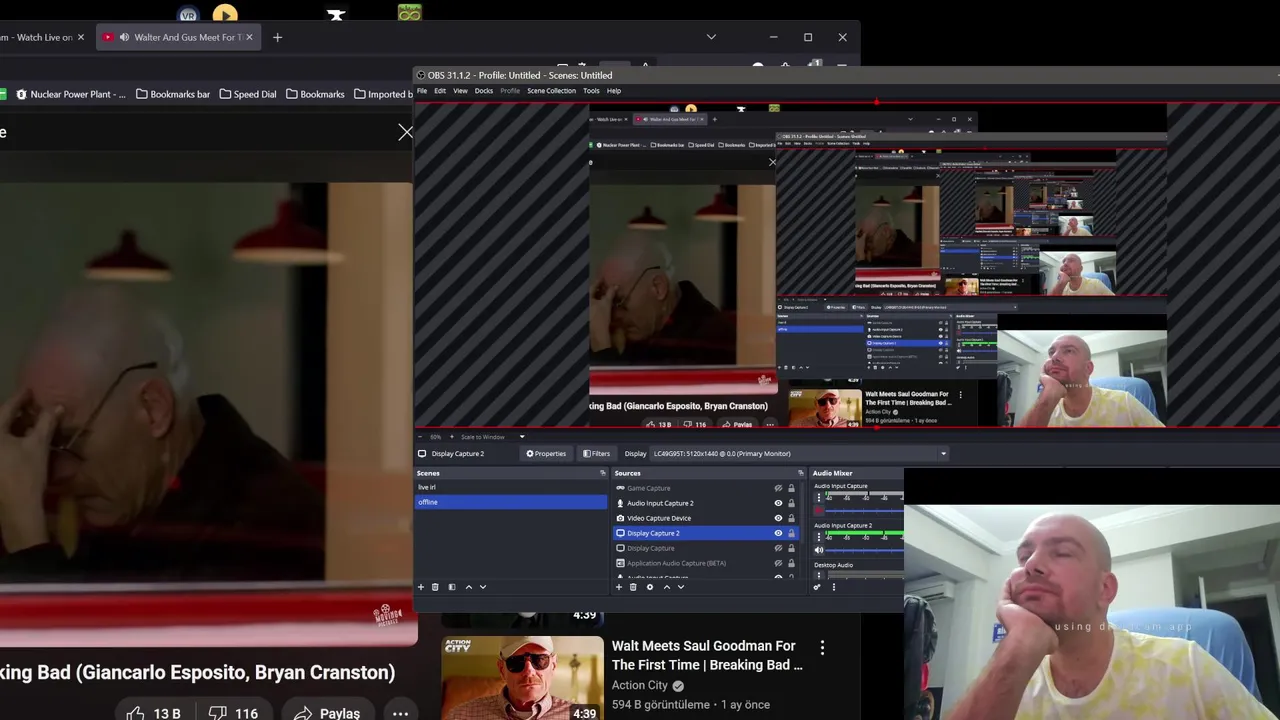Toggle lock on Display Capture 2 source

point(791,533)
